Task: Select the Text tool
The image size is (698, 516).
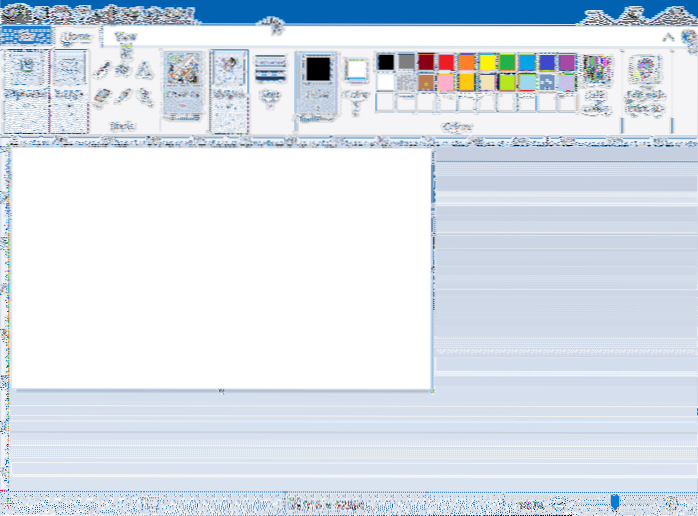Action: pos(142,70)
